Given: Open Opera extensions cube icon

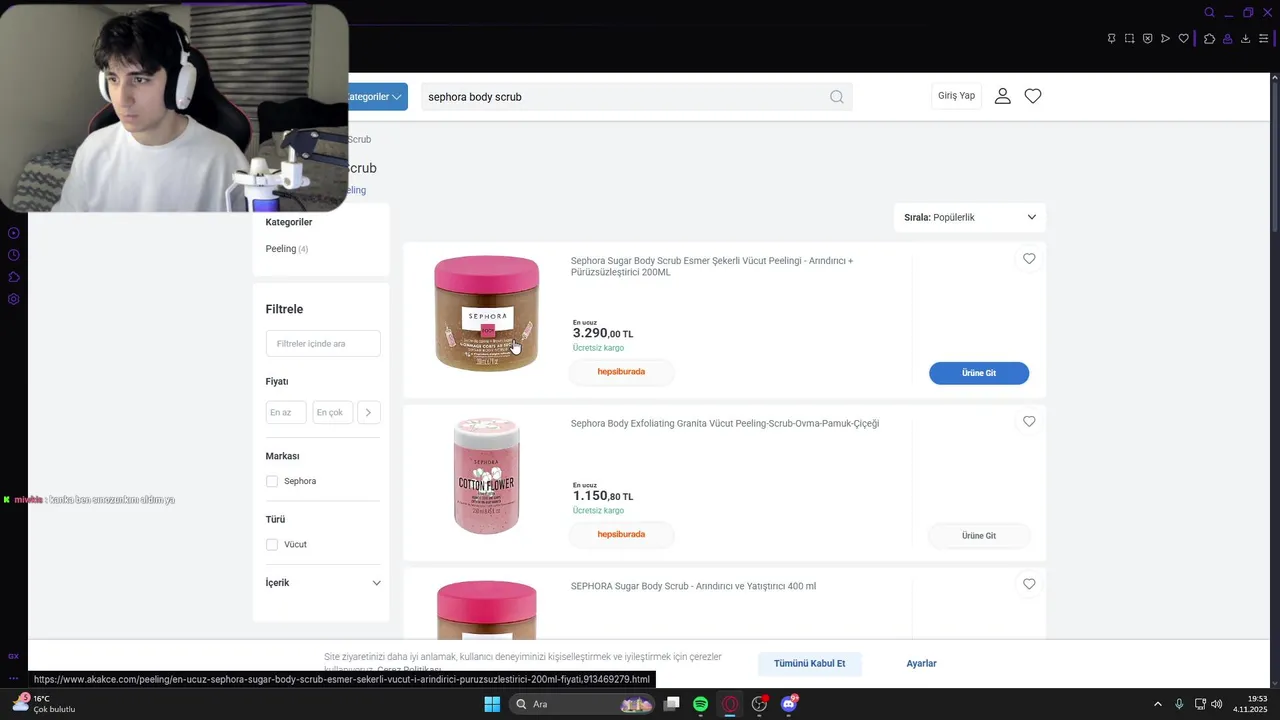Looking at the screenshot, I should point(1209,39).
